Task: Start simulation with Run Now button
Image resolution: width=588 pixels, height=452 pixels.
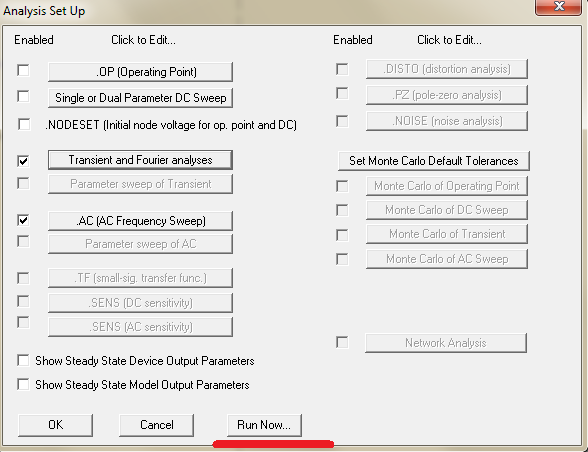Action: (264, 425)
